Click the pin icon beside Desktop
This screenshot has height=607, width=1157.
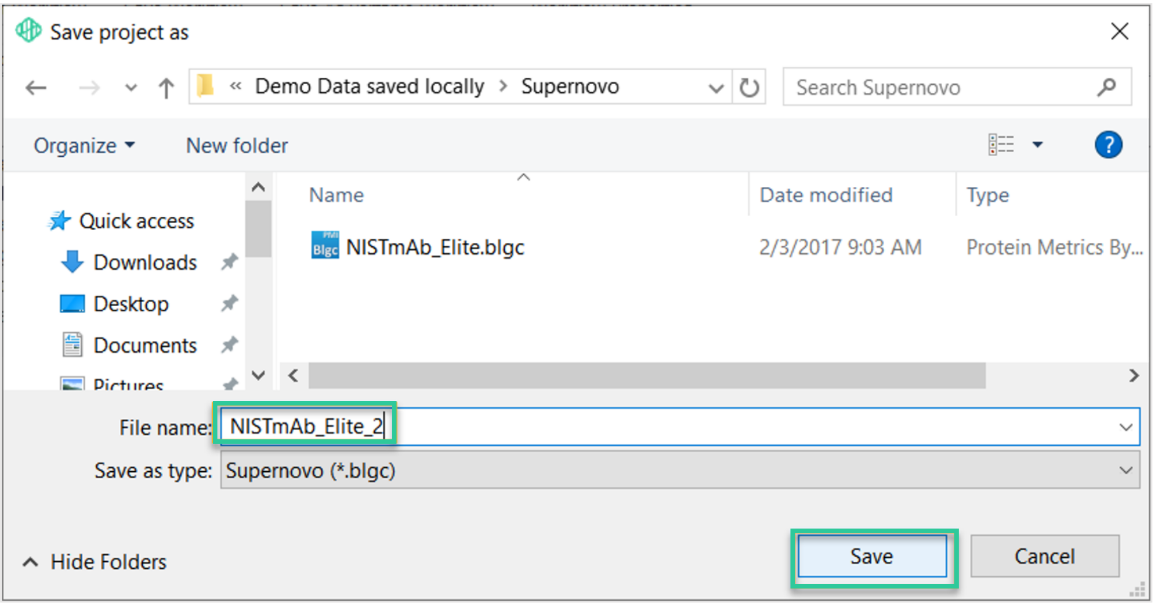pos(229,303)
